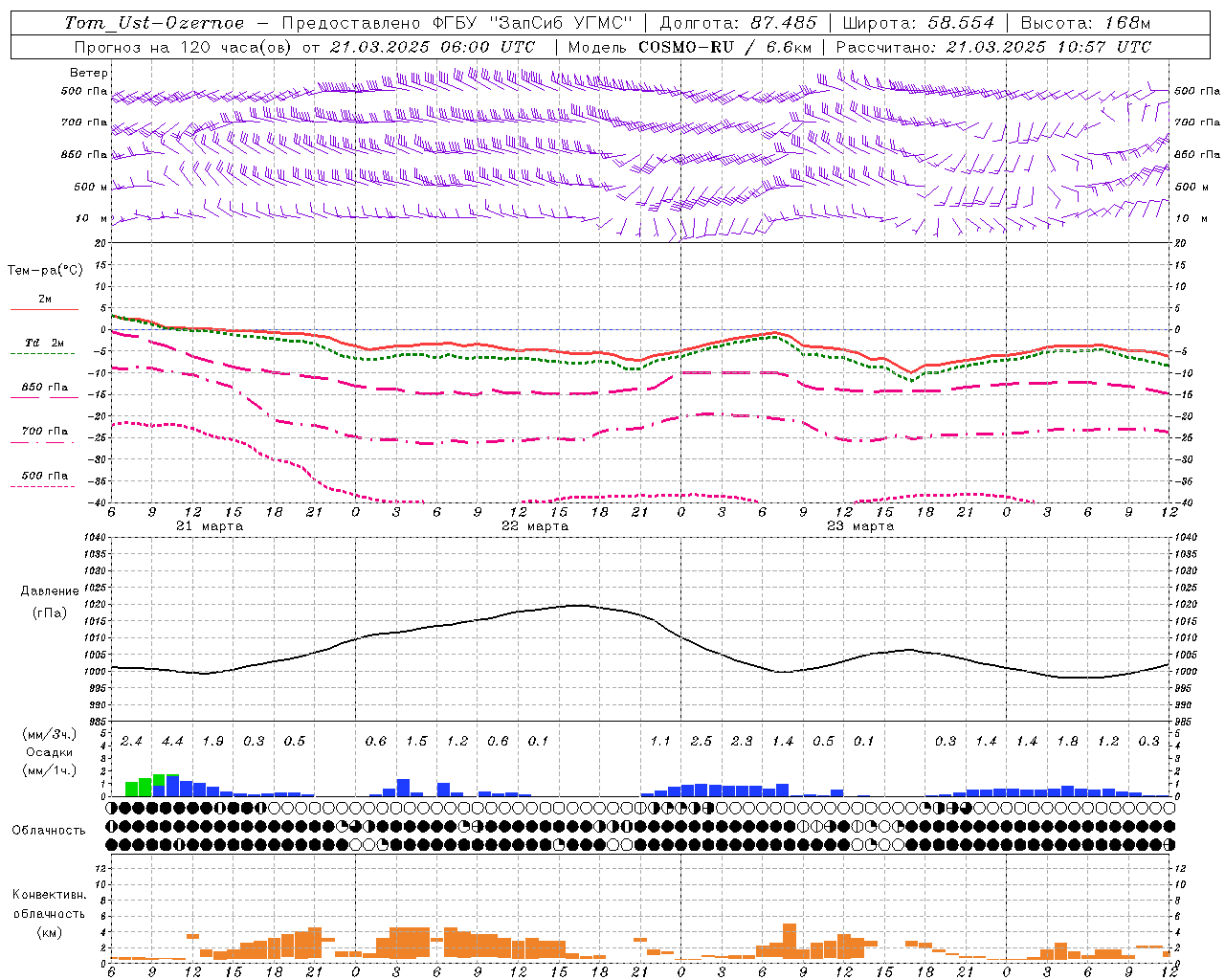Click the precipitation value 2.5
Image resolution: width=1225 pixels, height=980 pixels.
point(701,742)
